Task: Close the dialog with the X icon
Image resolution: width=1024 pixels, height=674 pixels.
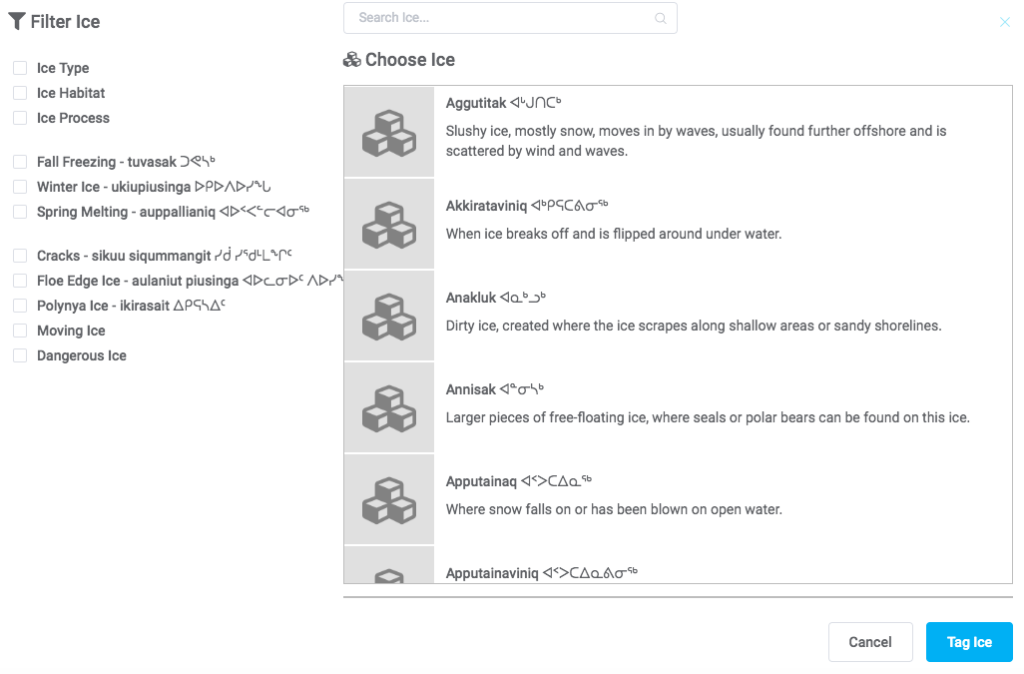Action: pyautogui.click(x=1005, y=22)
